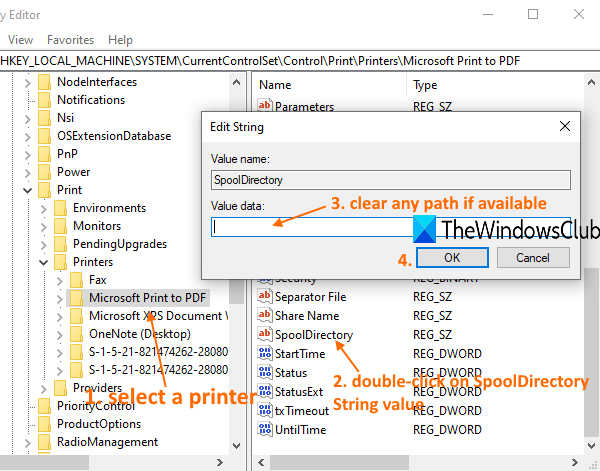This screenshot has height=471, width=600.
Task: Select the PendingUpgrades key label
Action: pyautogui.click(x=120, y=244)
